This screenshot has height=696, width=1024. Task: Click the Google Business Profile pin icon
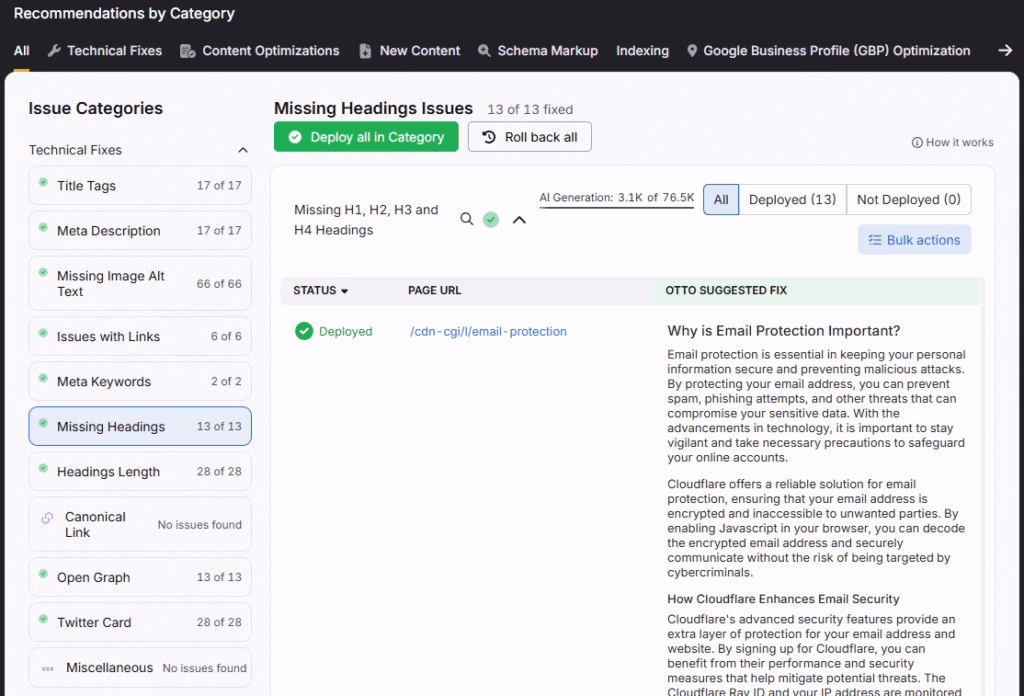coord(690,50)
